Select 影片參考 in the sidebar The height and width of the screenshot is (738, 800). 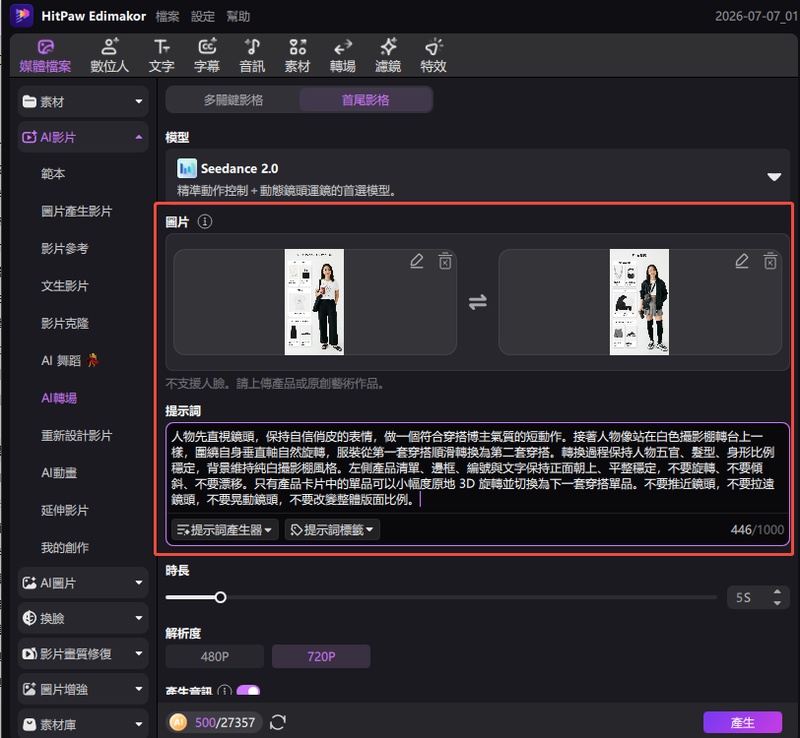click(65, 249)
